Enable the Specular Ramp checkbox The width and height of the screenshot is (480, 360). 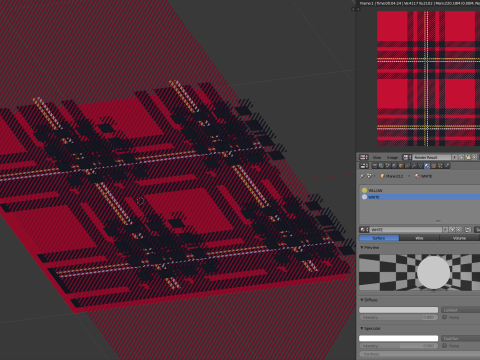coord(444,346)
